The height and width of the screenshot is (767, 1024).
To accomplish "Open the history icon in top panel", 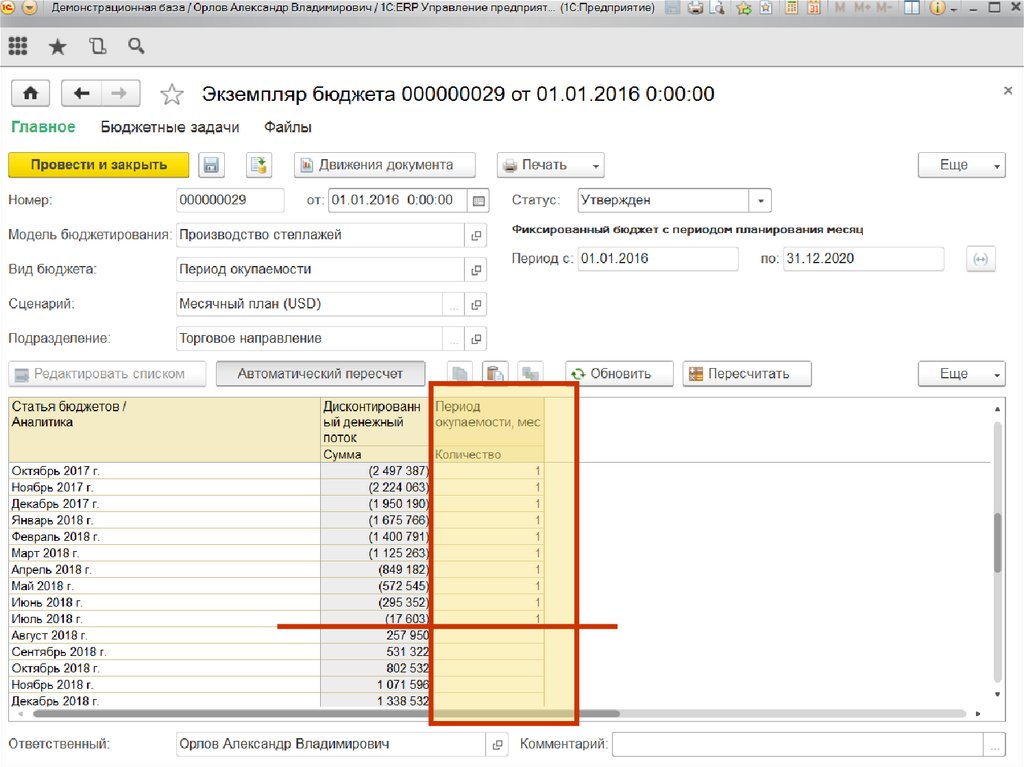I will coord(97,46).
